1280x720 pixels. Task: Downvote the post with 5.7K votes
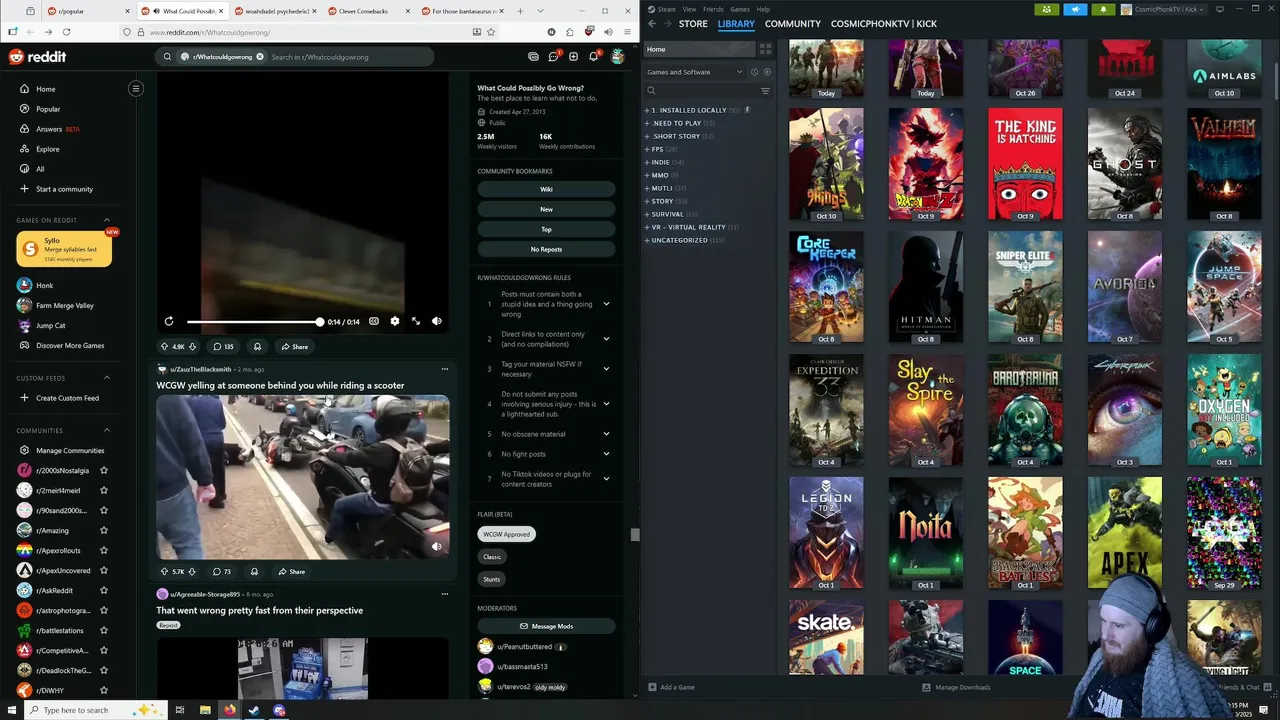pyautogui.click(x=193, y=572)
